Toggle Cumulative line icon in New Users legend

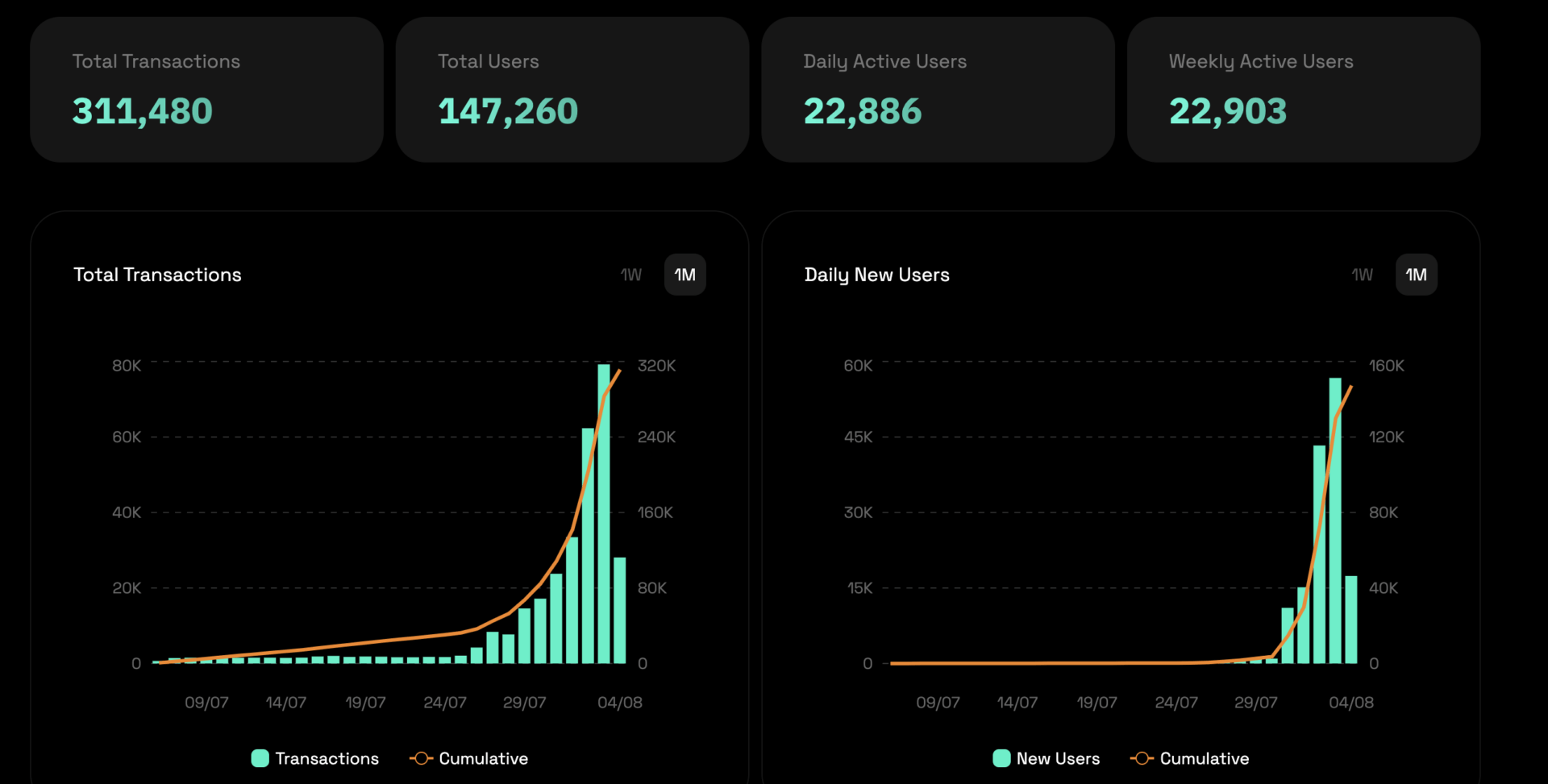1142,758
